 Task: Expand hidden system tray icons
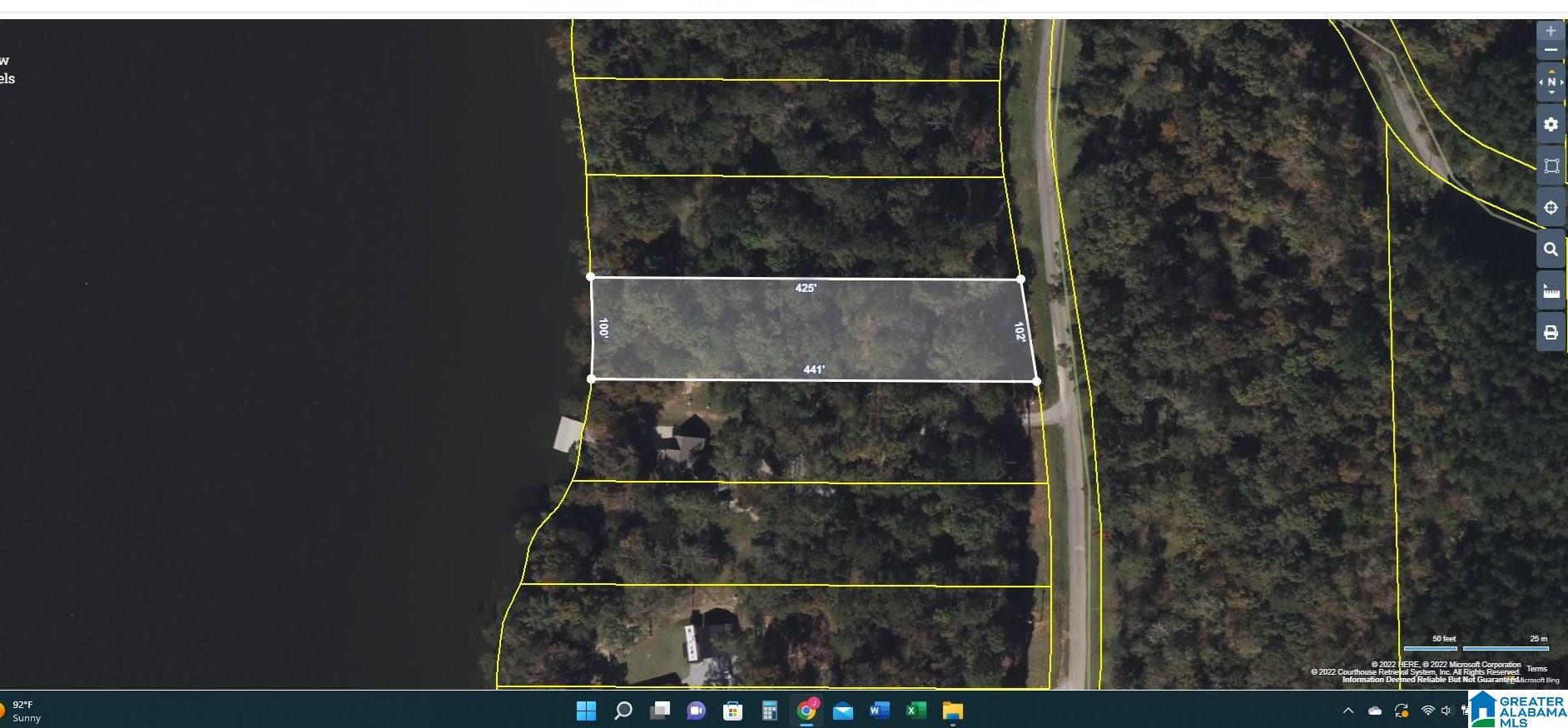[x=1347, y=711]
